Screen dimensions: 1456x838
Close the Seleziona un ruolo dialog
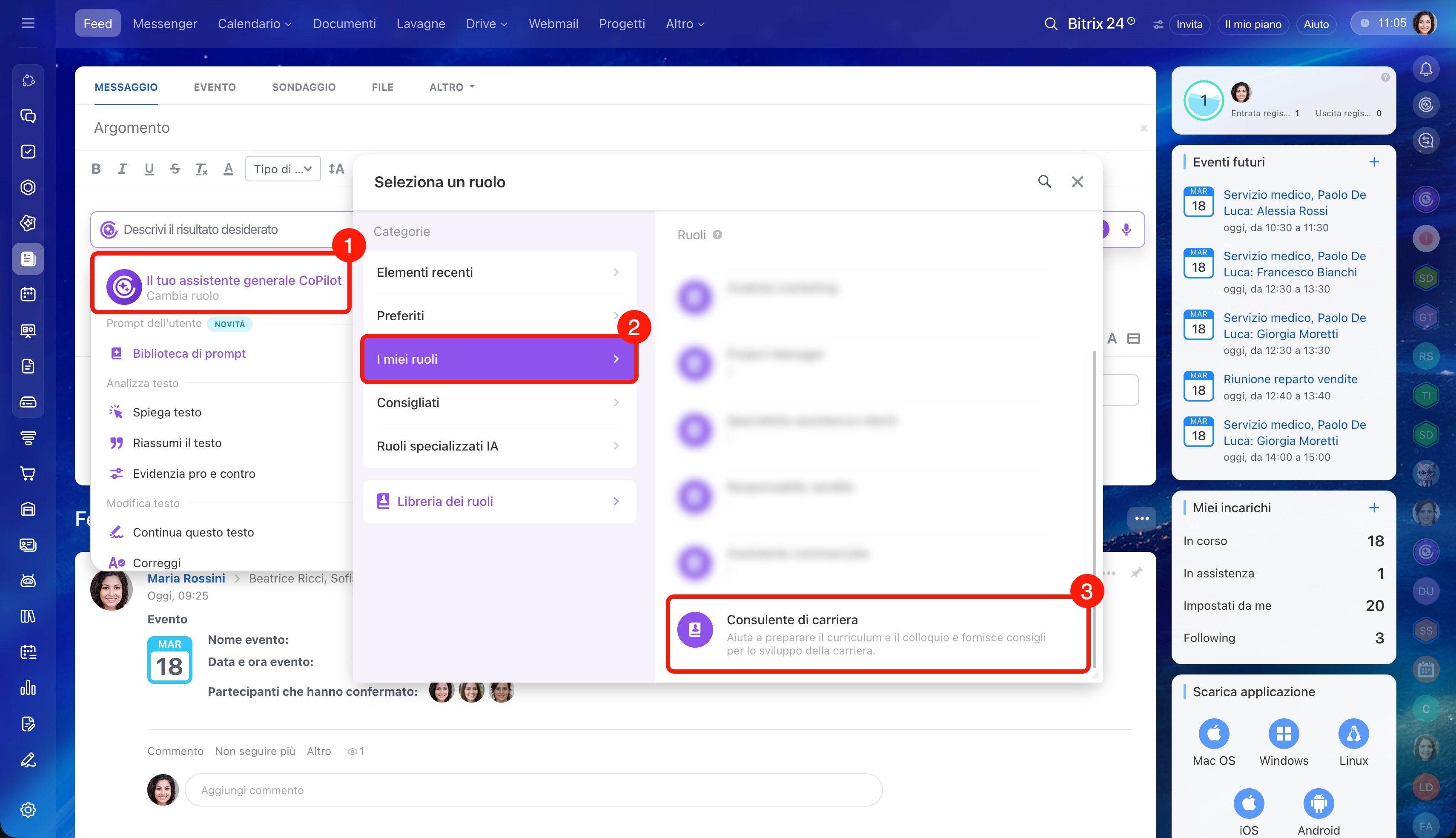coord(1077,182)
